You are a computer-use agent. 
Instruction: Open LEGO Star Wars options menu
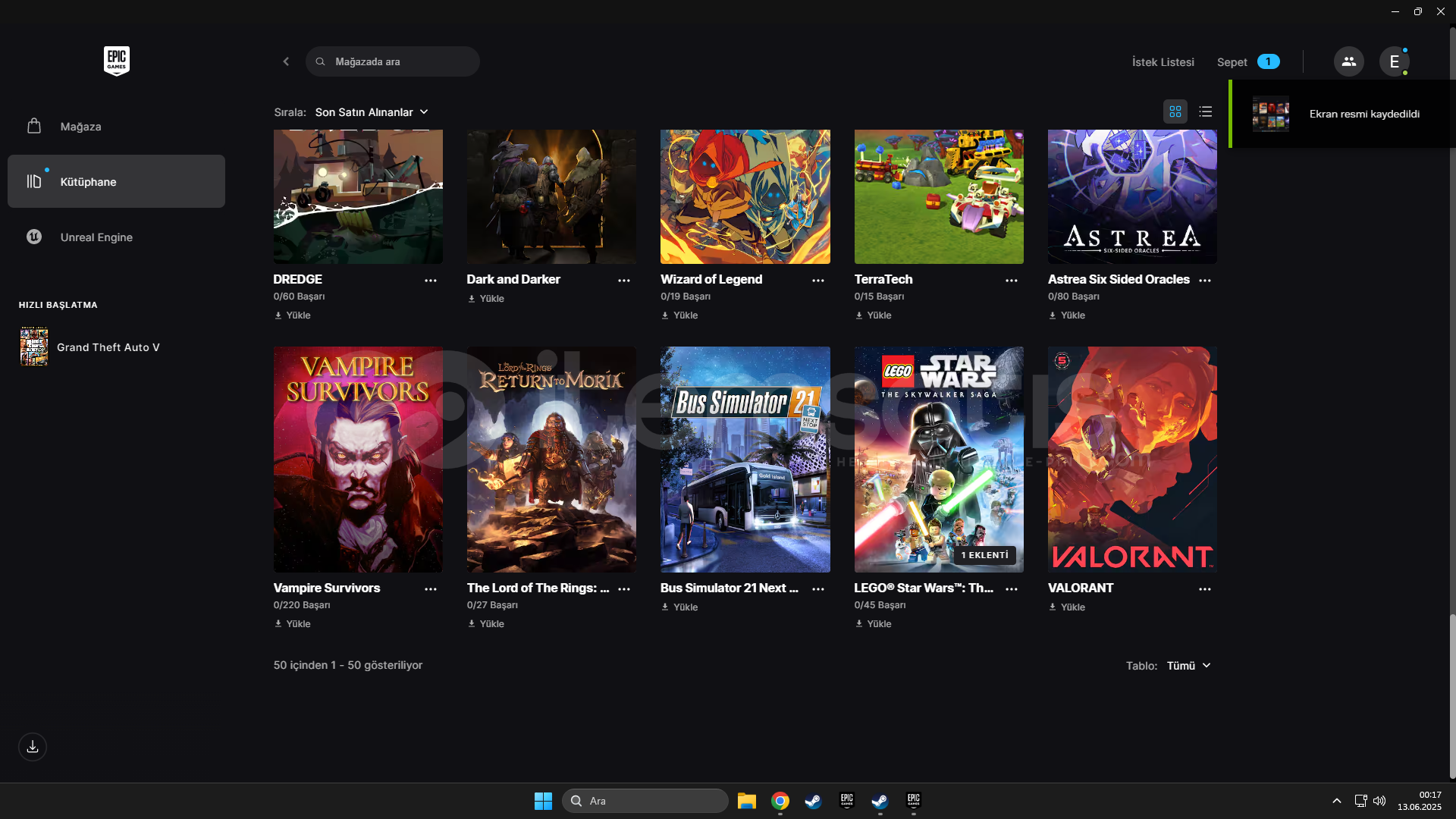tap(1012, 589)
